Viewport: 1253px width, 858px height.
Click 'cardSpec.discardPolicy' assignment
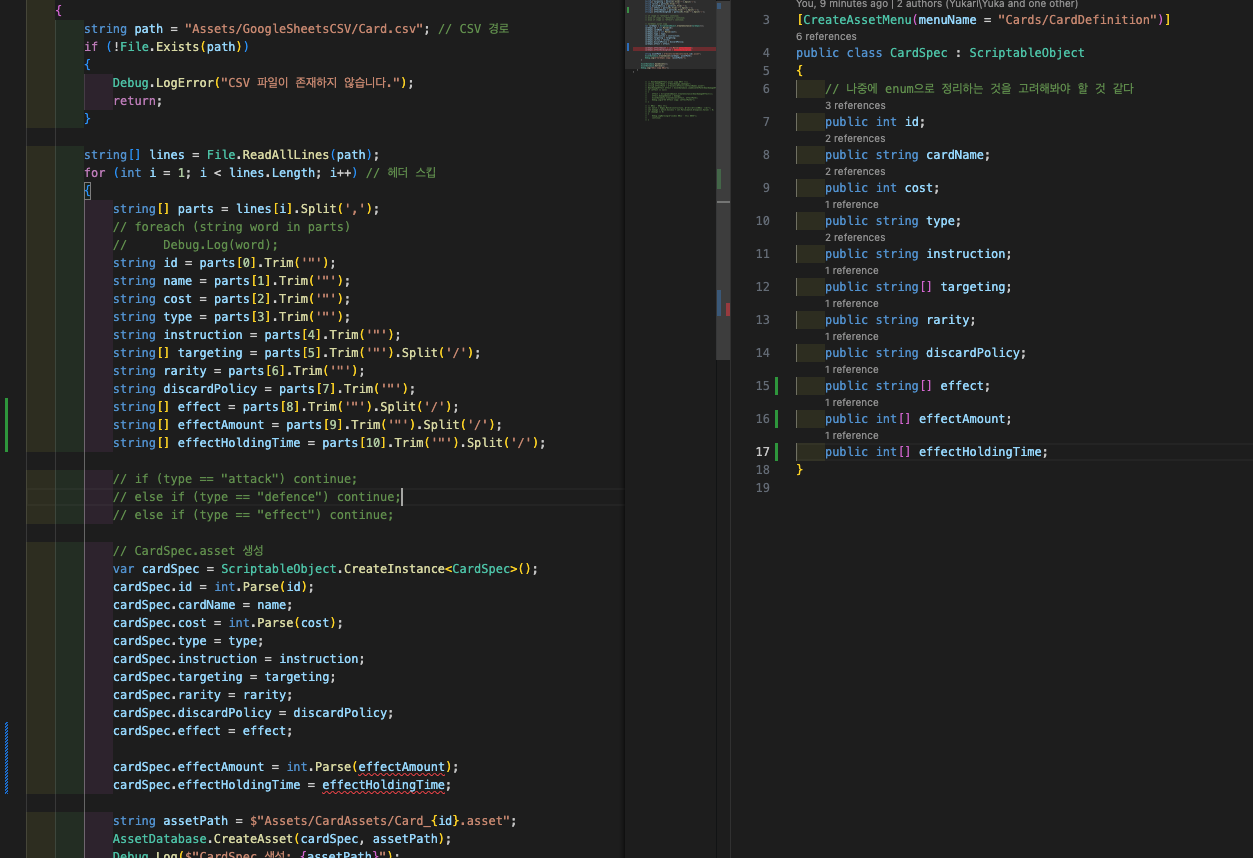click(192, 713)
